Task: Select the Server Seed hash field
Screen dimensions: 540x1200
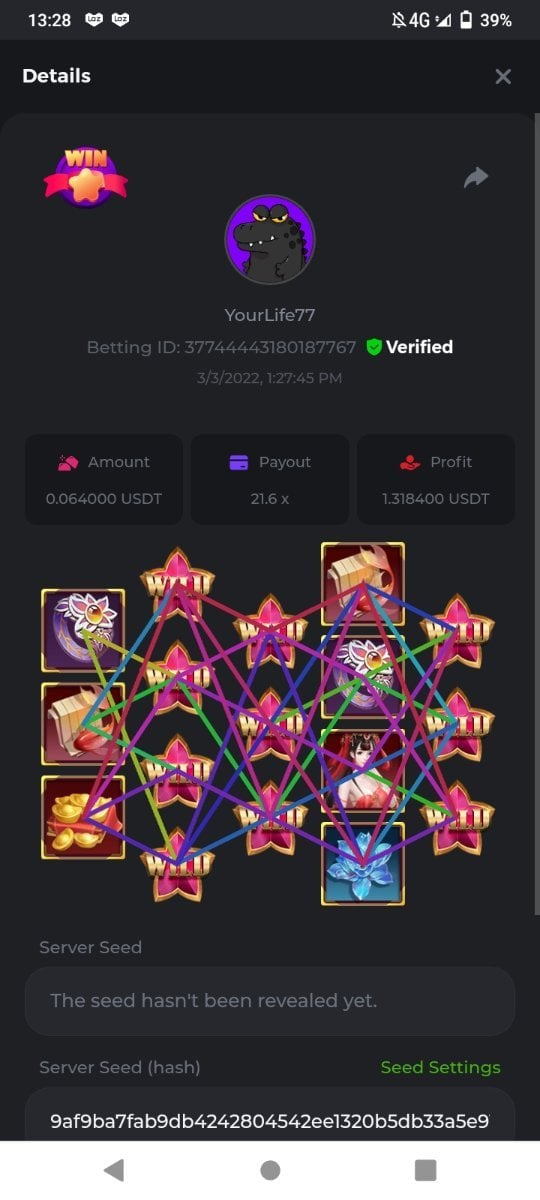Action: pos(270,1118)
